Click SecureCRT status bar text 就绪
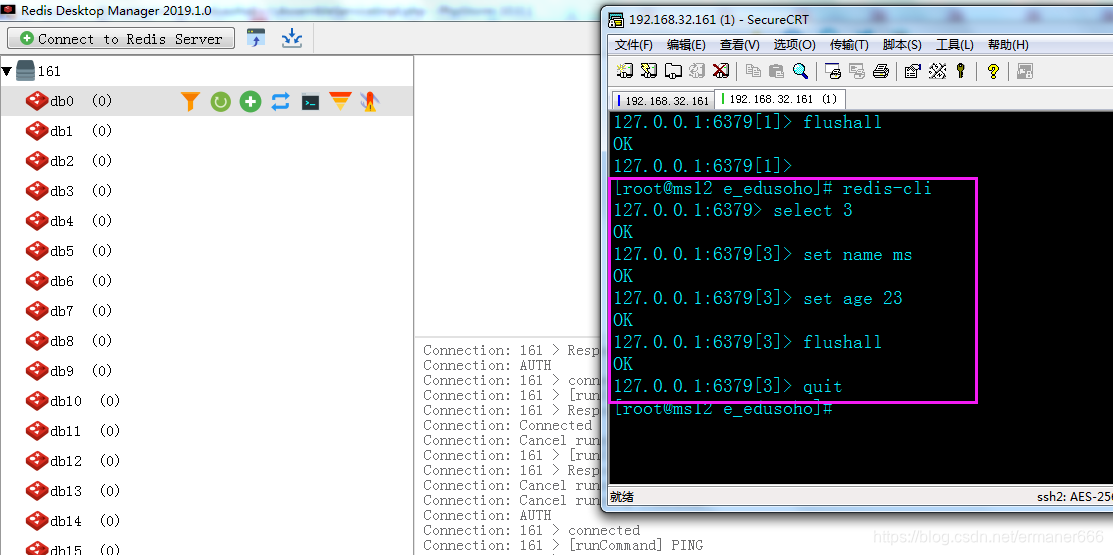Screen dimensions: 1113x555 [x=623, y=498]
